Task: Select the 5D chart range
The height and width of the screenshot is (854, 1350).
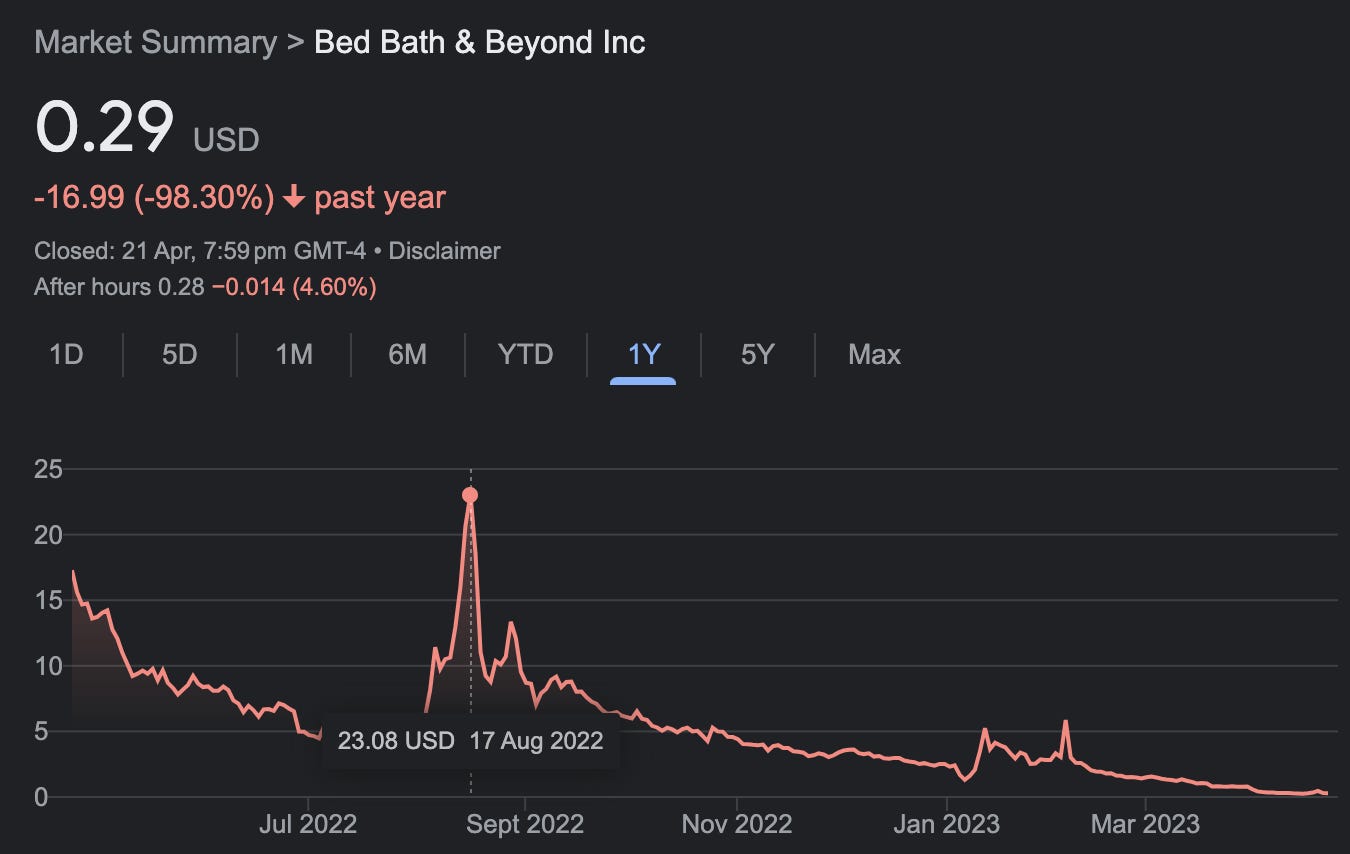Action: (x=177, y=354)
